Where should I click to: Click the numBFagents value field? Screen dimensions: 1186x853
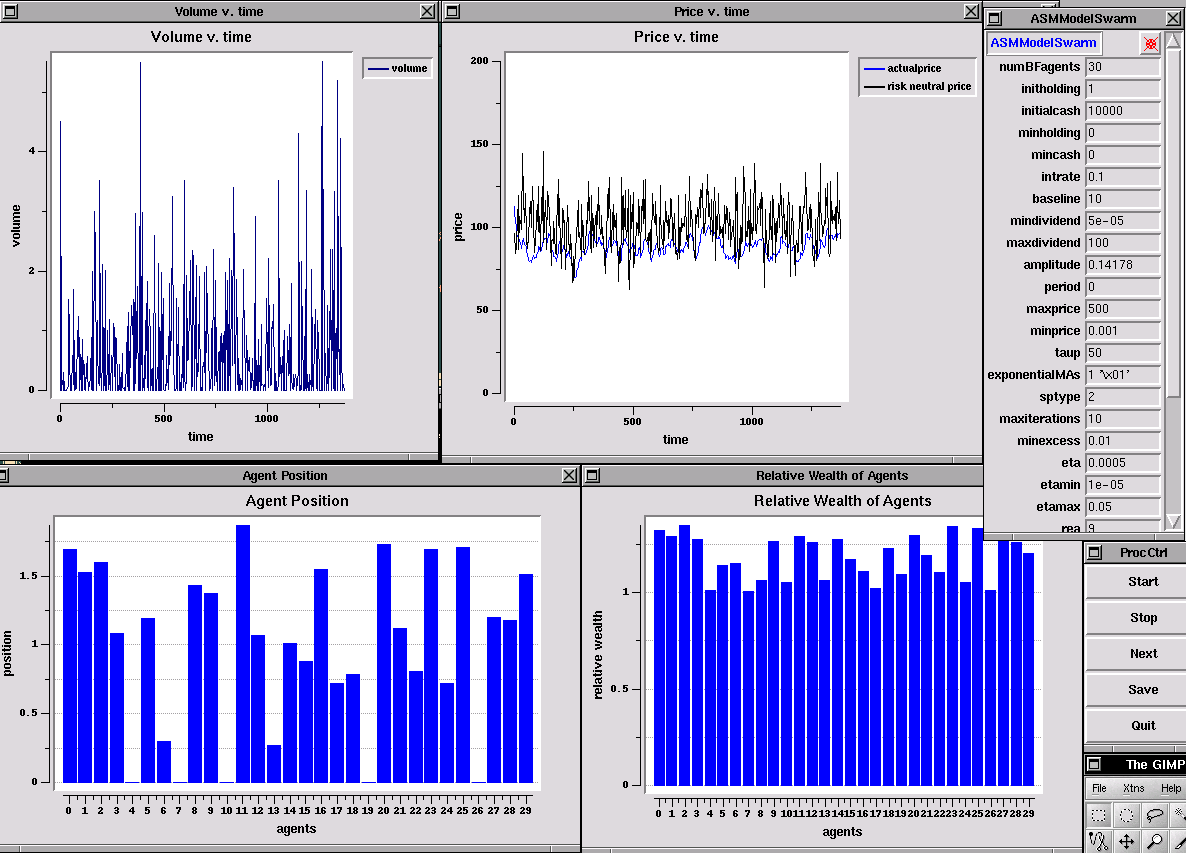pos(1122,67)
